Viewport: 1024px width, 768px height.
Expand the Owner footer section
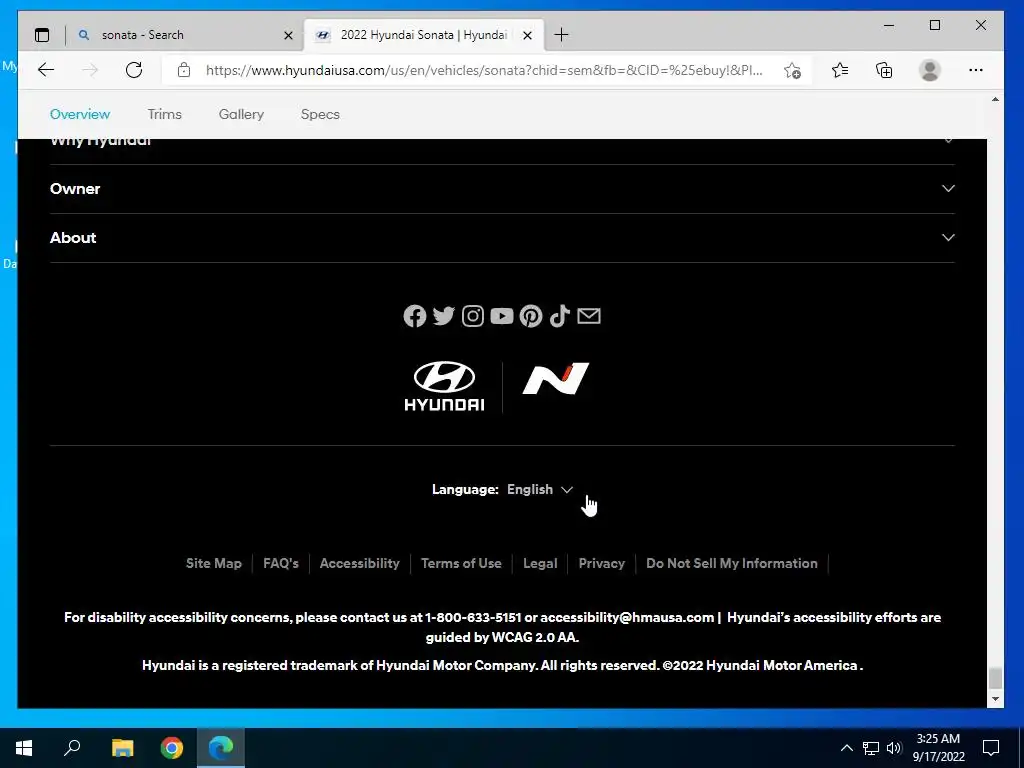(x=502, y=189)
